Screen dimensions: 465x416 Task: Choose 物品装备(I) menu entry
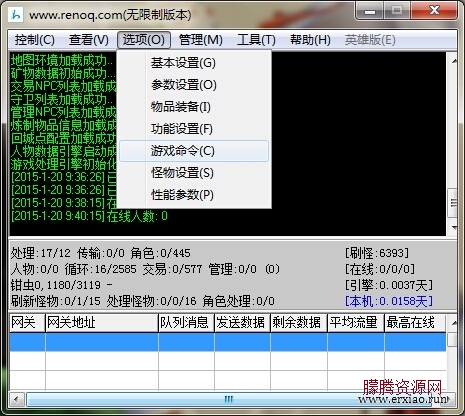tap(194, 107)
